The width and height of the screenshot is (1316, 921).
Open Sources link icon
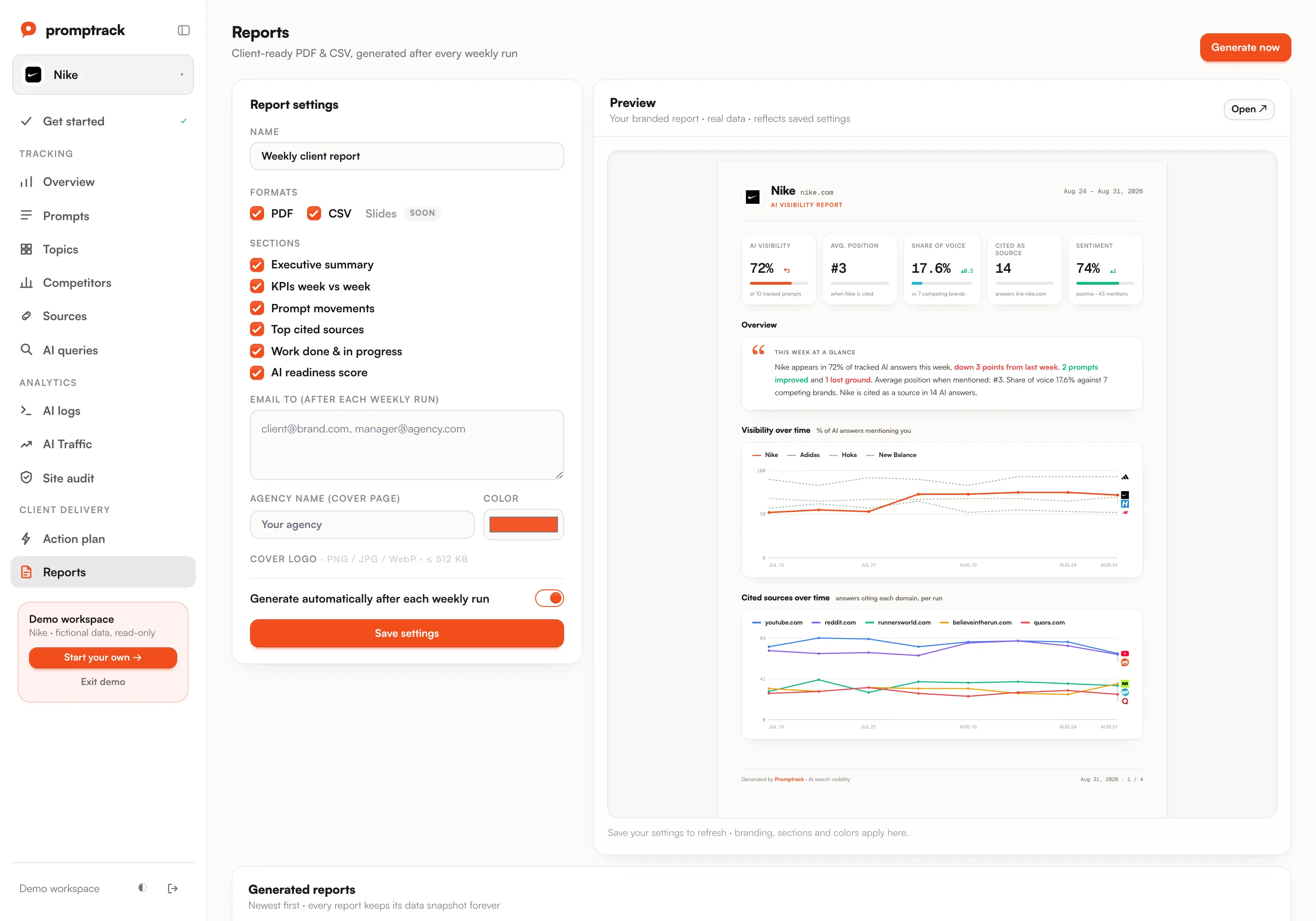point(26,316)
